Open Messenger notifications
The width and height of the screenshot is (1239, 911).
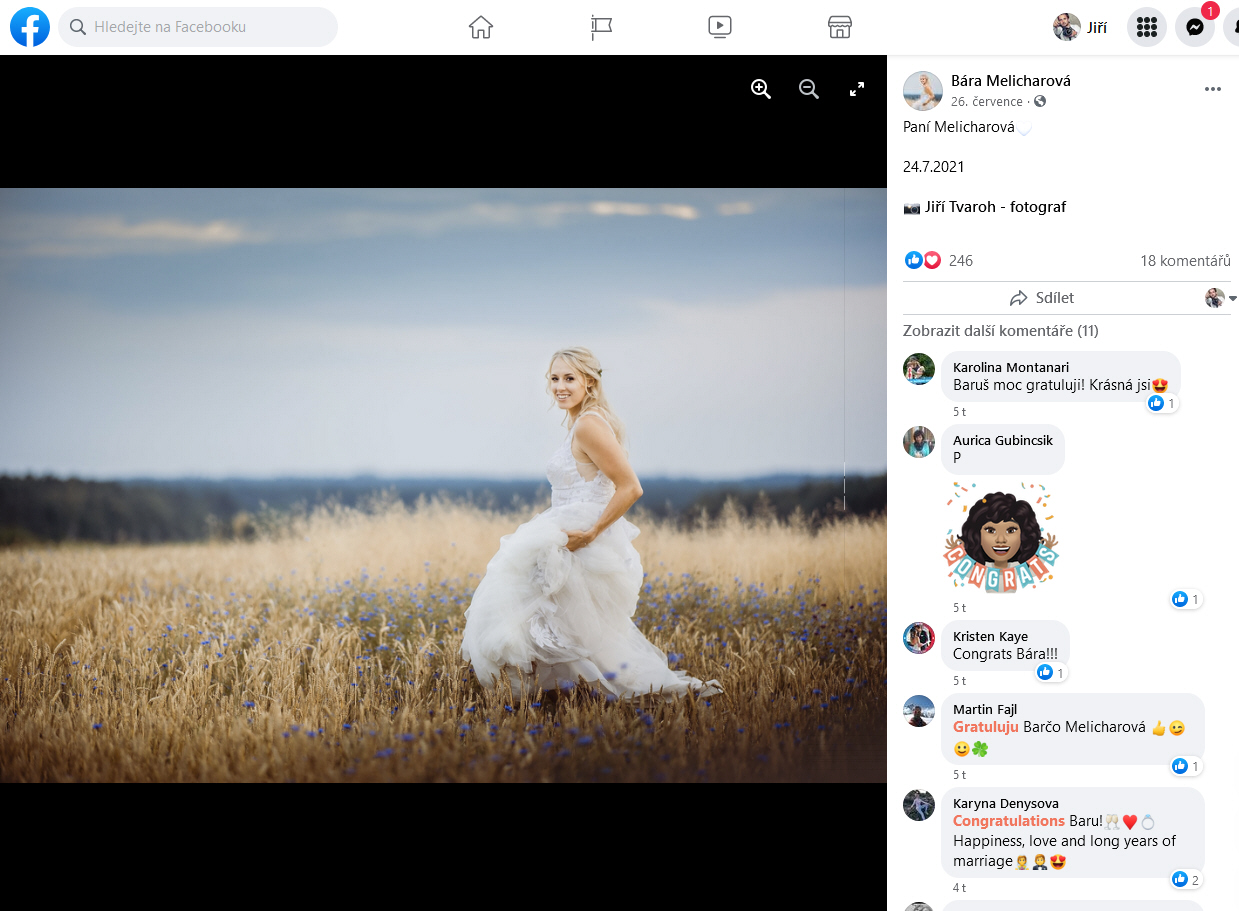click(1194, 27)
